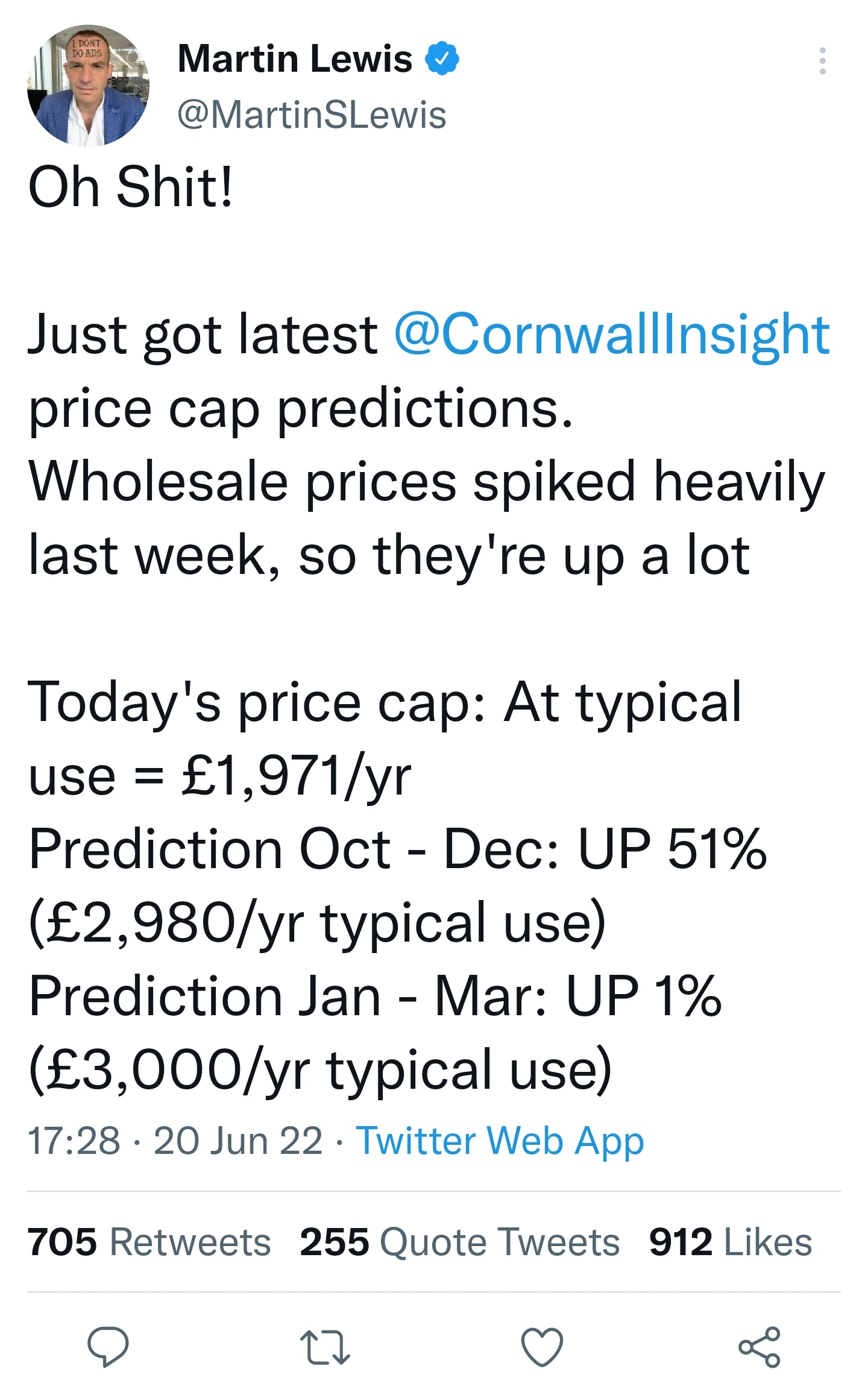Open the @CornwallInsight mention link
The image size is (868, 1395).
pyautogui.click(x=612, y=334)
